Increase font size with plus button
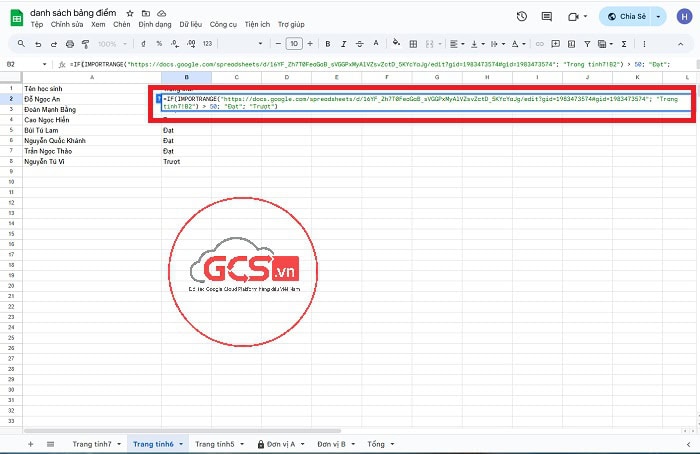Image resolution: width=700 pixels, height=454 pixels. pyautogui.click(x=311, y=44)
